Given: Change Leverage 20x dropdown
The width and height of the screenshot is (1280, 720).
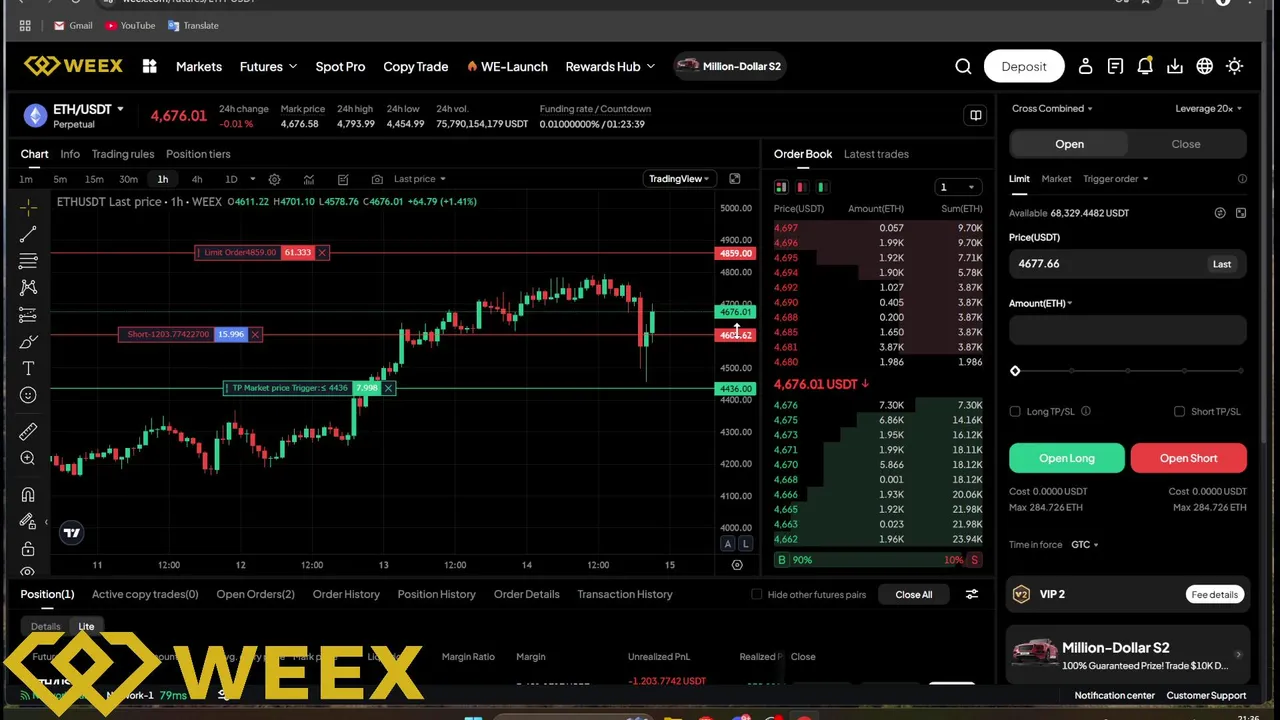Looking at the screenshot, I should [x=1209, y=108].
